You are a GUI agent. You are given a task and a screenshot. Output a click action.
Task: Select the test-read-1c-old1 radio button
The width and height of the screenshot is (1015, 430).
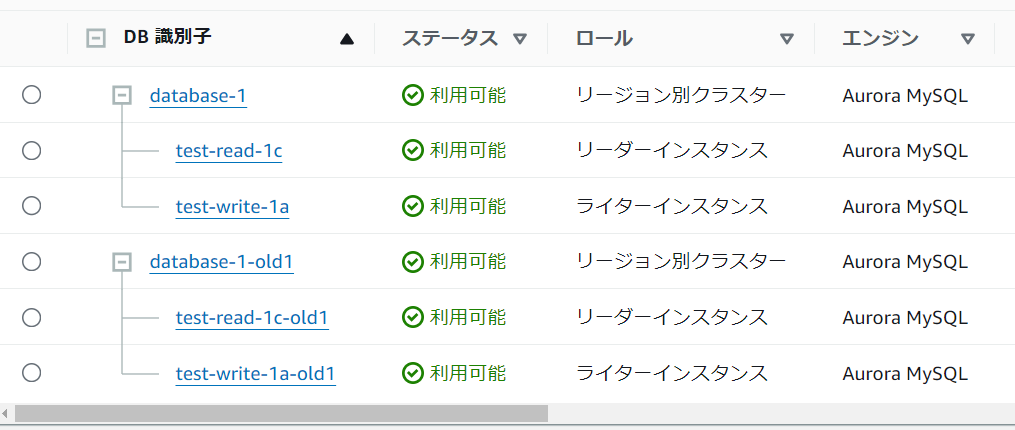click(x=31, y=317)
